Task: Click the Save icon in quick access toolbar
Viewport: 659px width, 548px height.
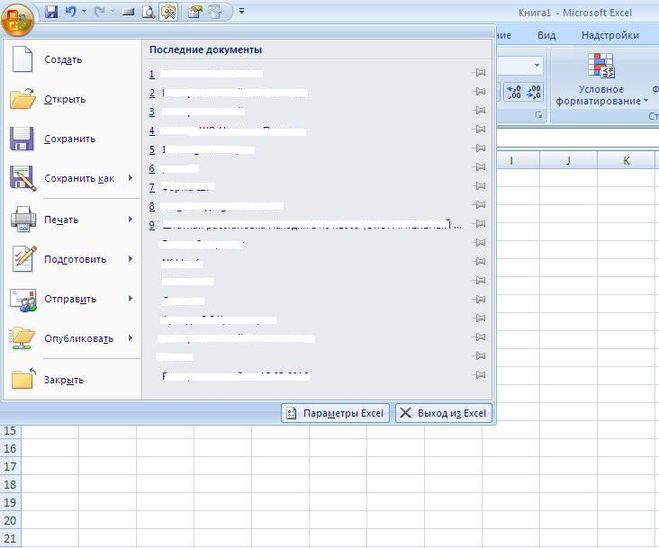Action: click(51, 12)
